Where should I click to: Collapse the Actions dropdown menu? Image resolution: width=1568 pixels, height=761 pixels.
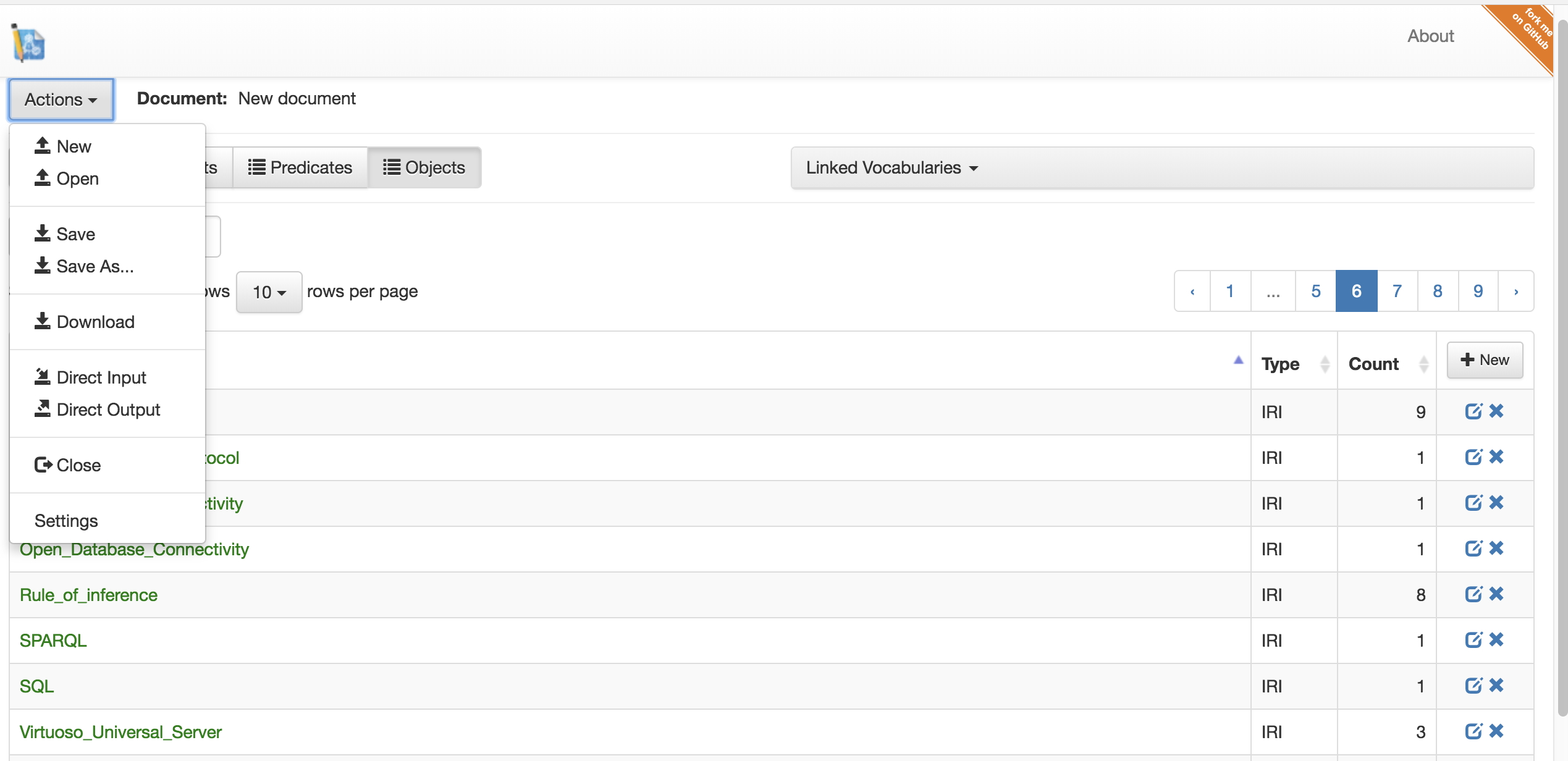[60, 99]
